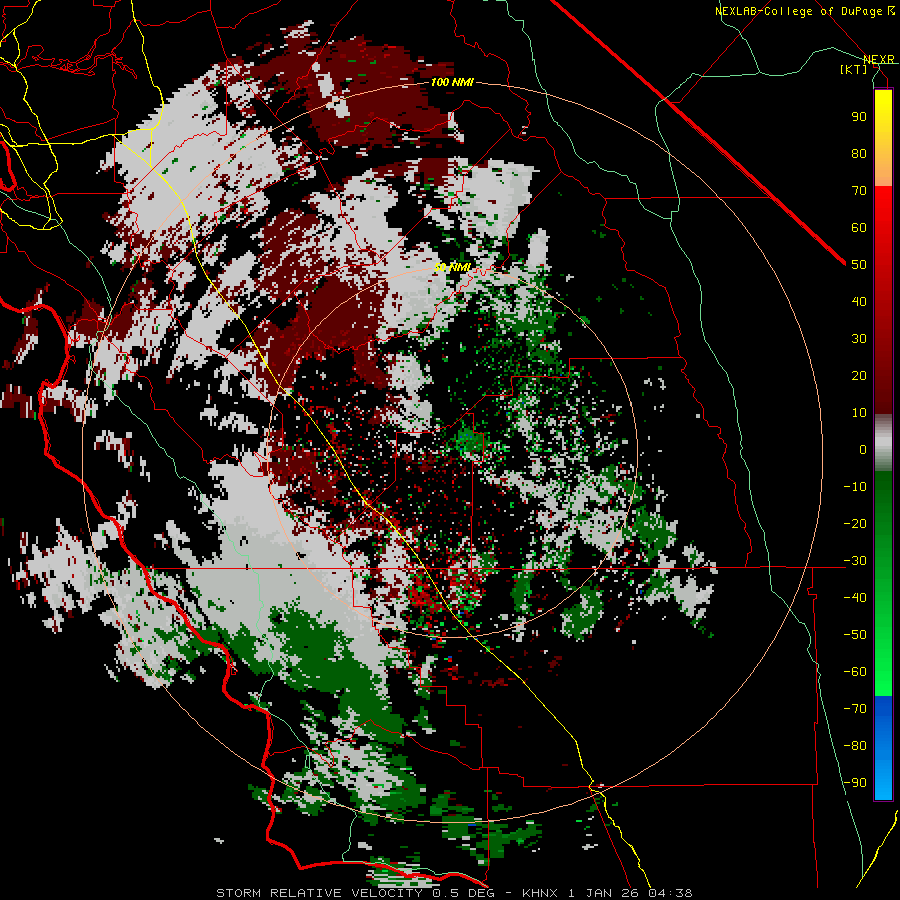
Task: Click the [KT] units label
Action: click(854, 69)
